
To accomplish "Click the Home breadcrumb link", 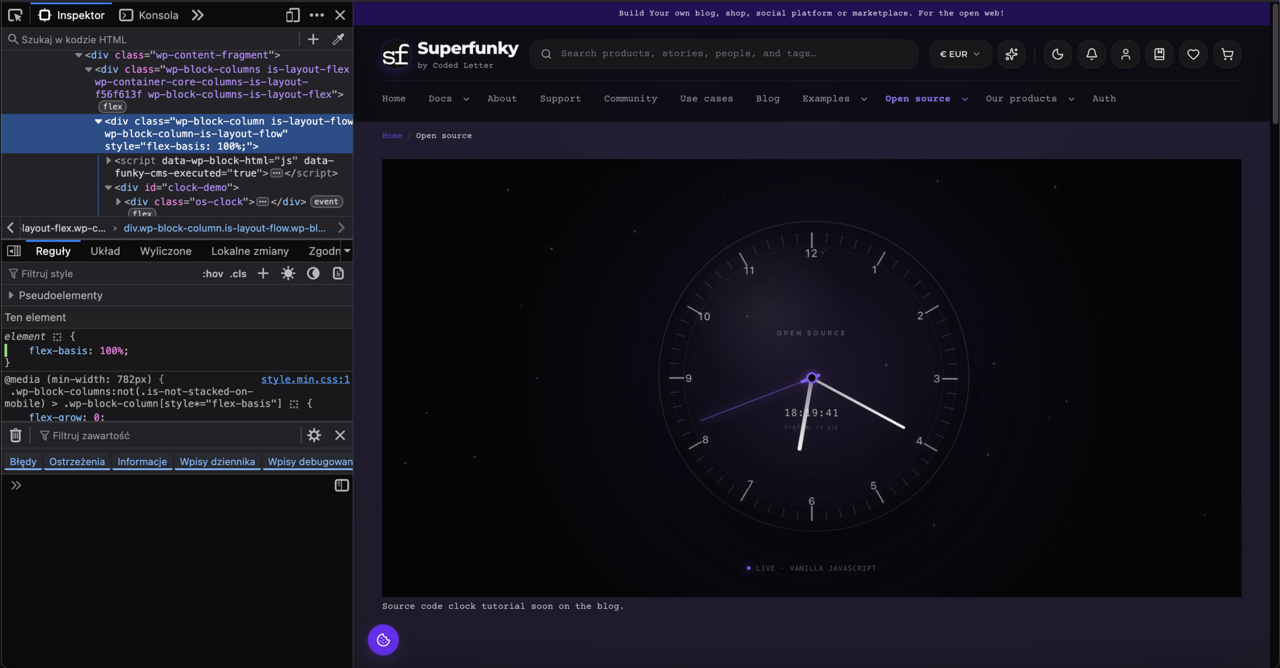I will tap(392, 135).
